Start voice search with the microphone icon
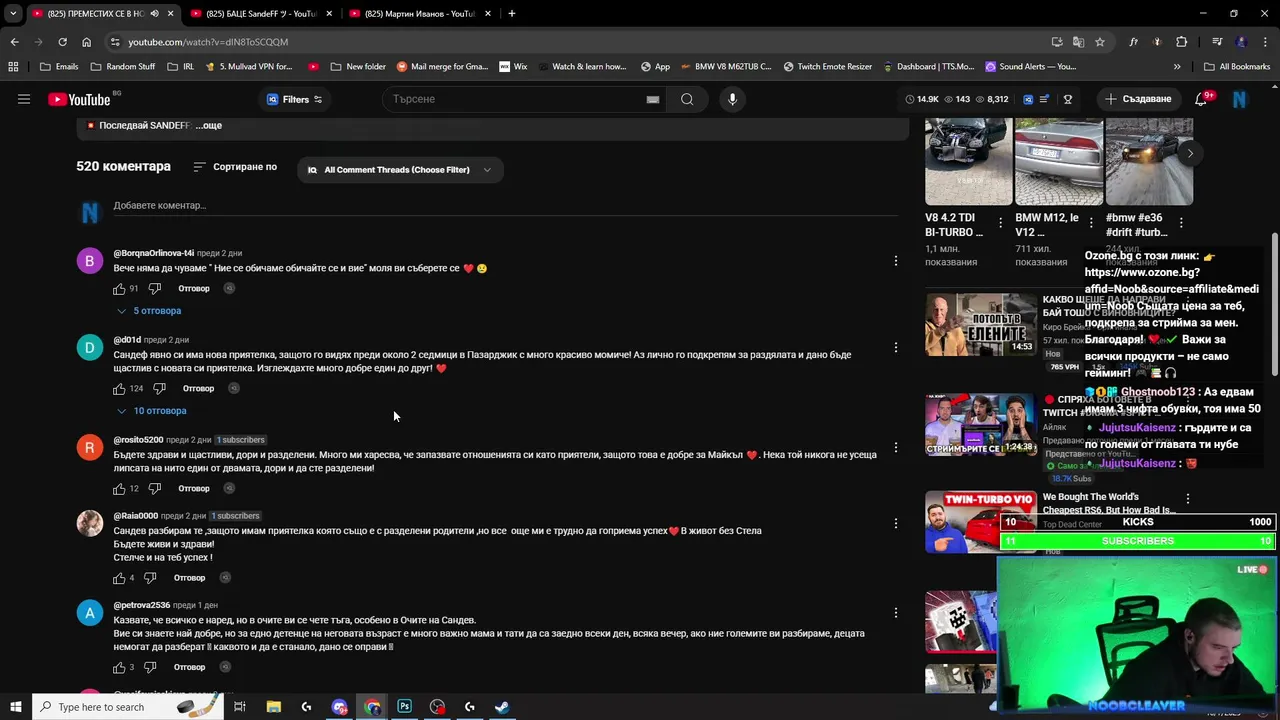 pos(732,99)
